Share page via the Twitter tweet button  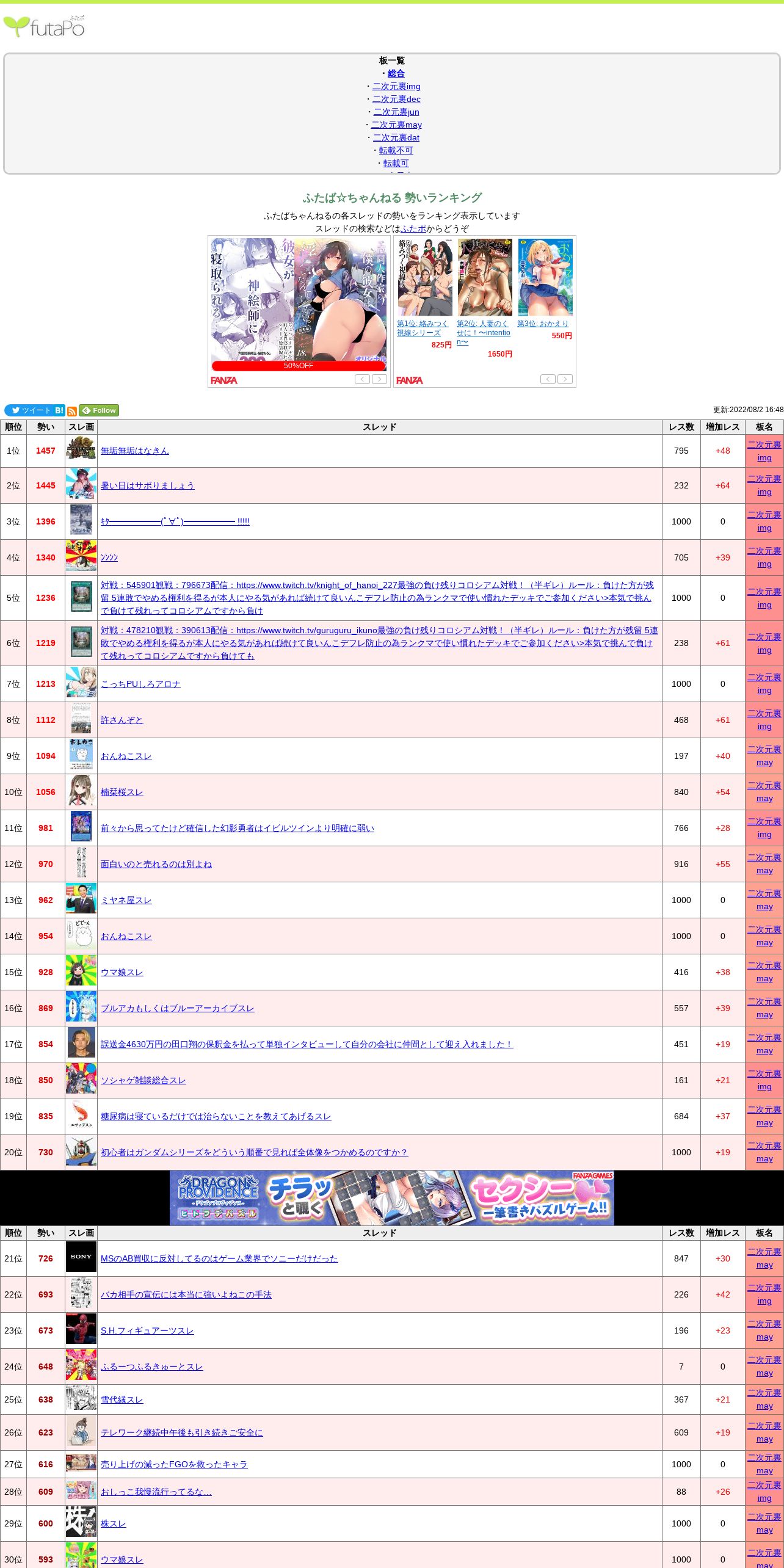click(x=29, y=410)
